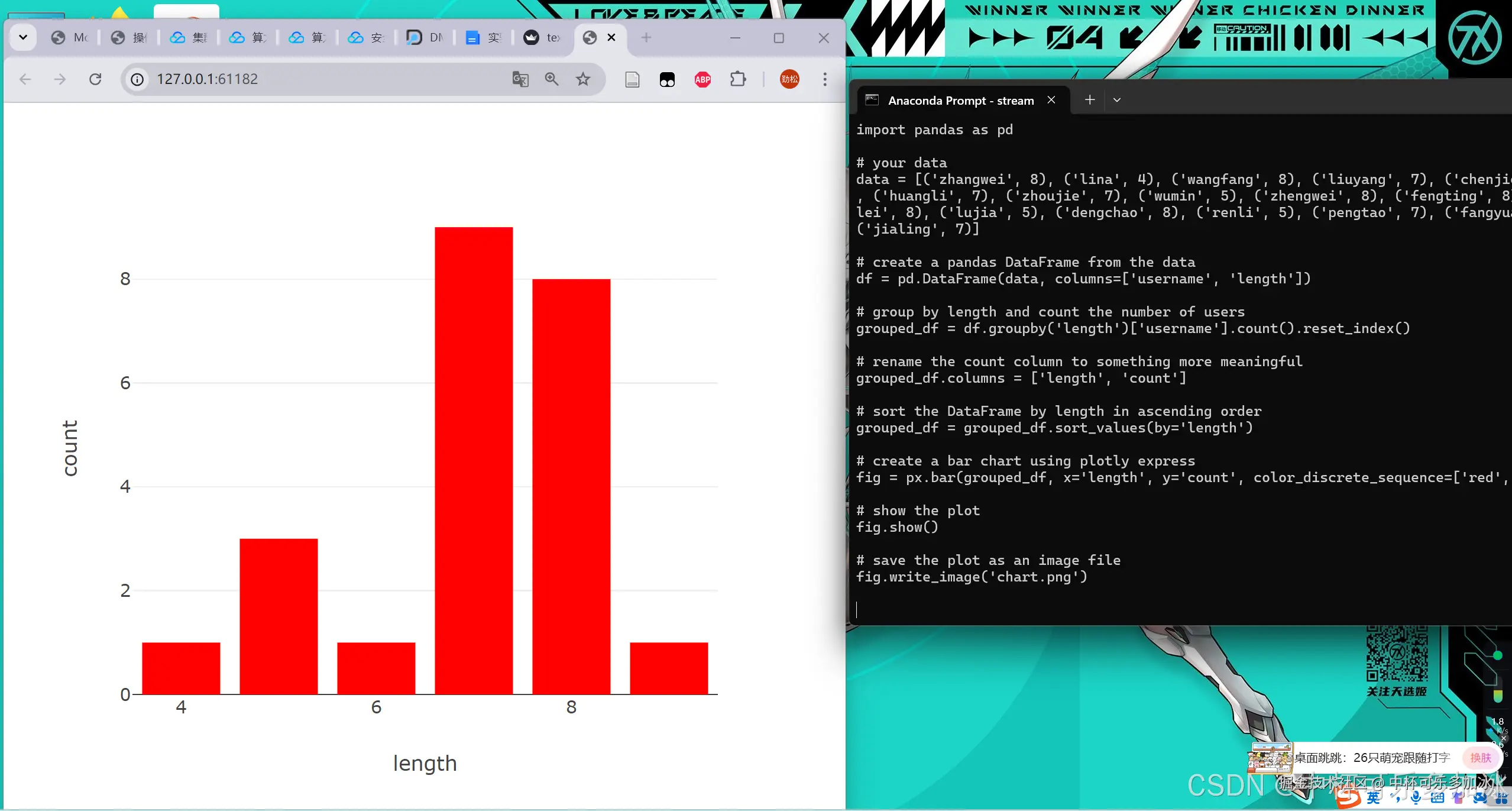
Task: Expand the terminal new-profile dropdown chevron
Action: (1116, 100)
